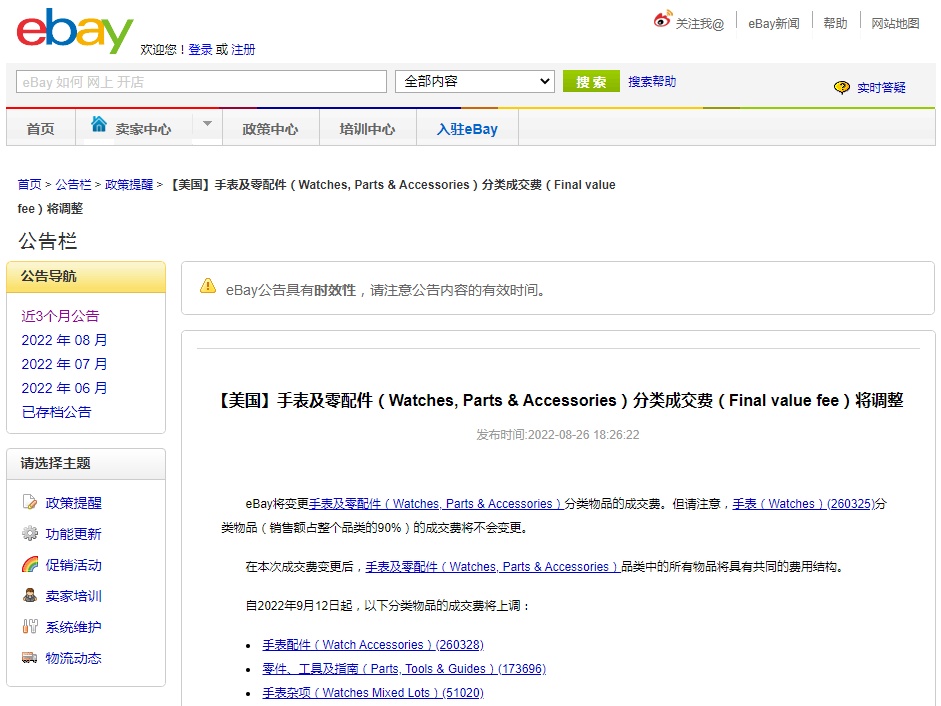Open Weibo via the 关注我@ icon

point(660,17)
